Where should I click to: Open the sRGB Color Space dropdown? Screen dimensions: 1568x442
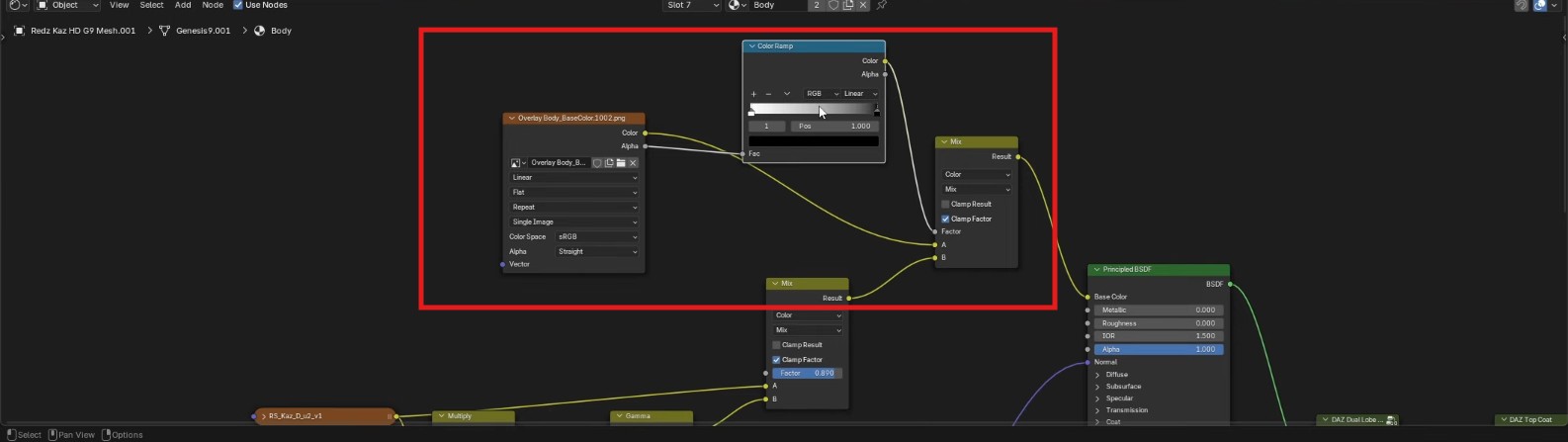click(x=597, y=237)
